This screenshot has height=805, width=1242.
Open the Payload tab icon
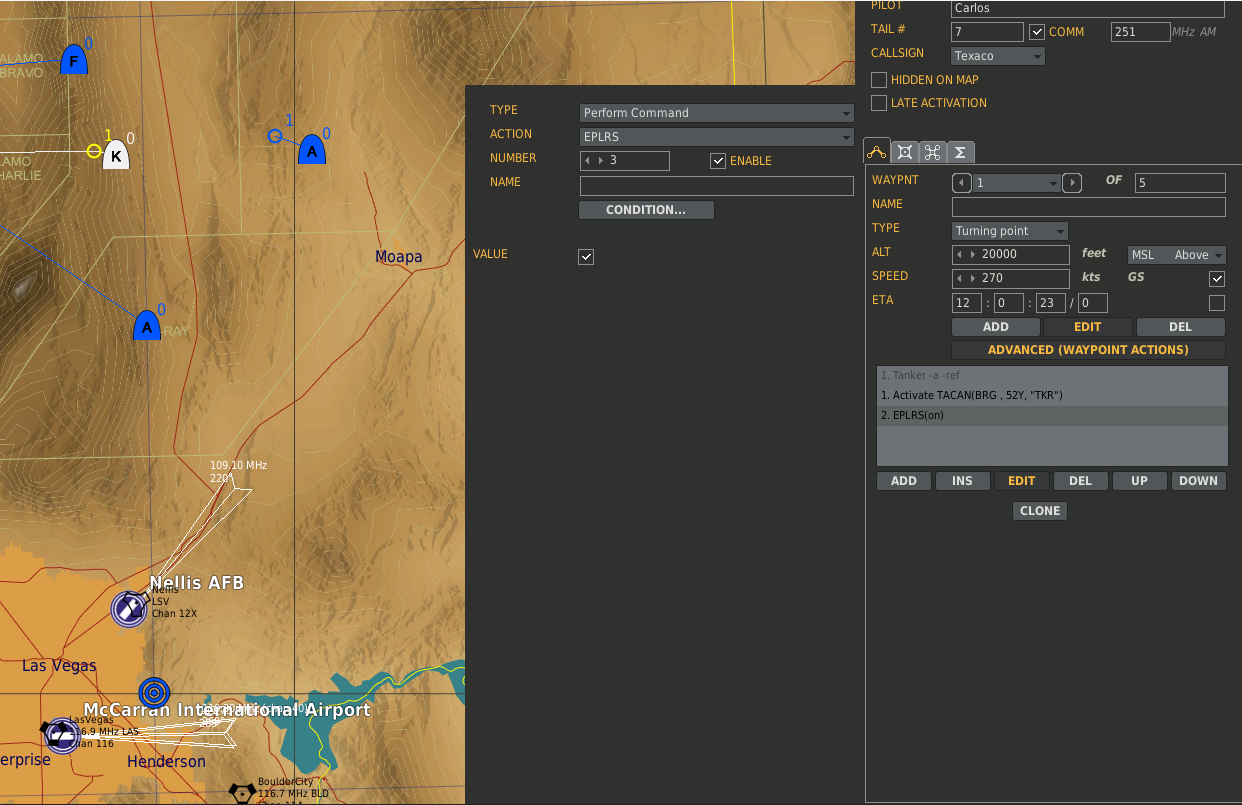tap(905, 152)
